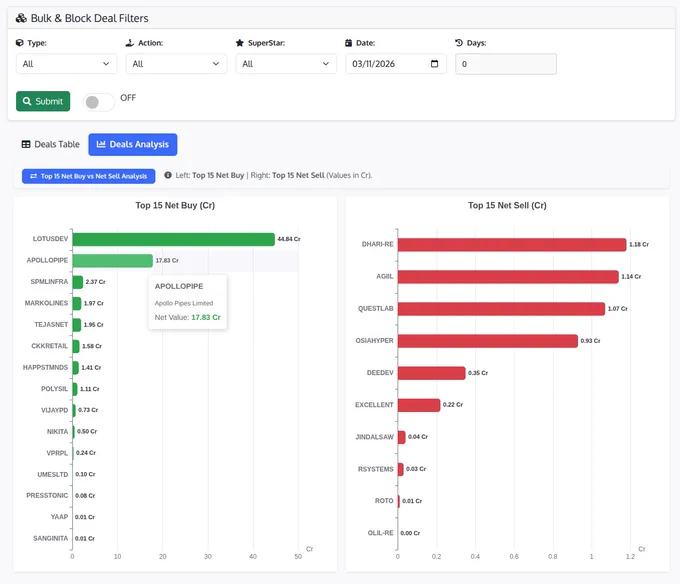Screen dimensions: 680x584
Task: Click the PRESSTONIC axis label
Action: (47, 496)
